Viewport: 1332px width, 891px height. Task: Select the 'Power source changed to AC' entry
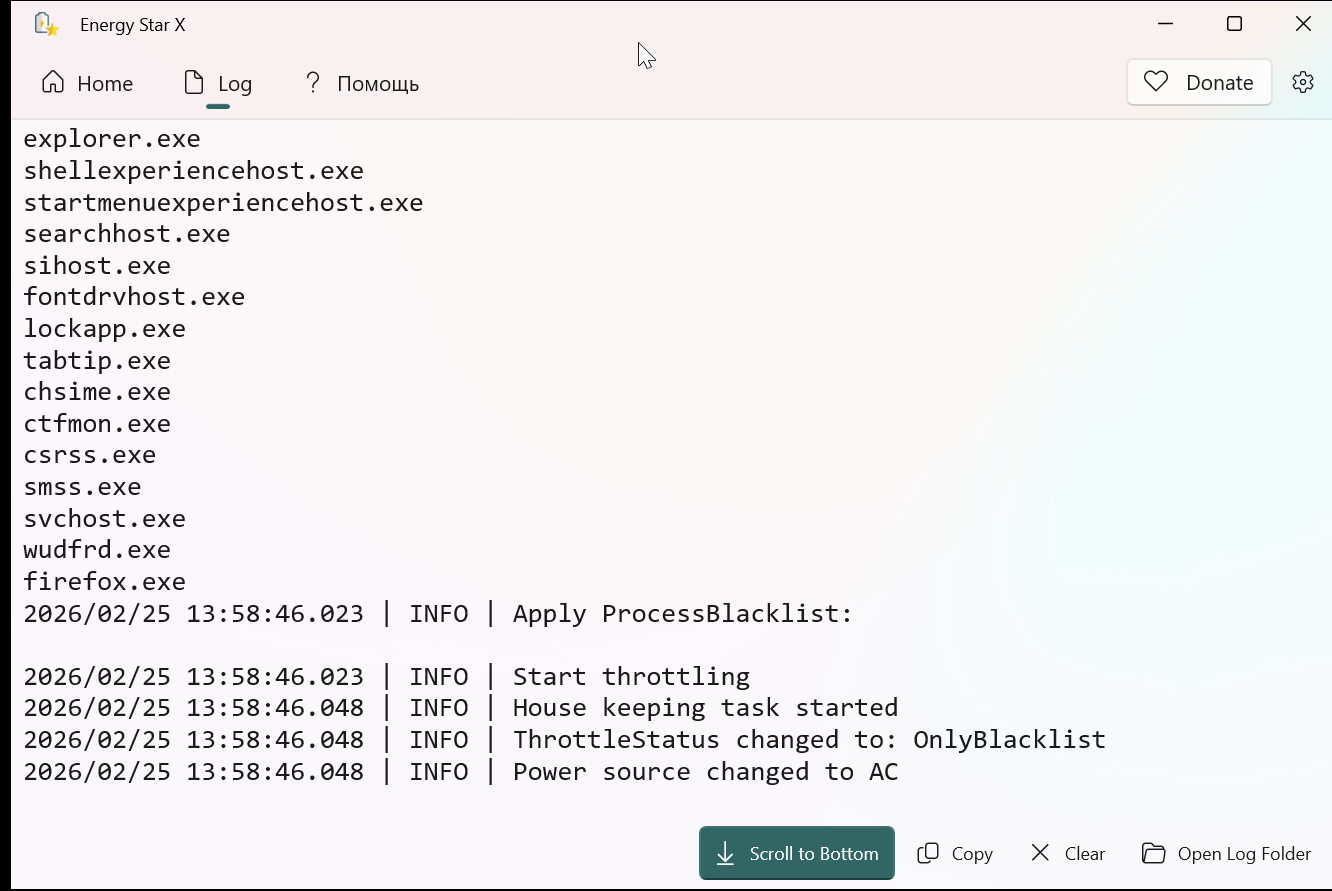click(x=705, y=772)
